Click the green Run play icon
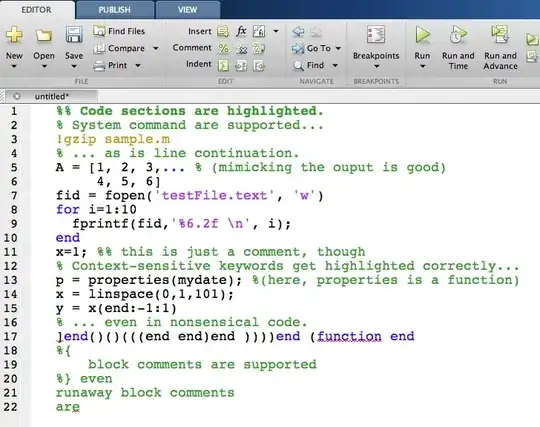Image resolution: width=540 pixels, height=427 pixels. point(423,35)
